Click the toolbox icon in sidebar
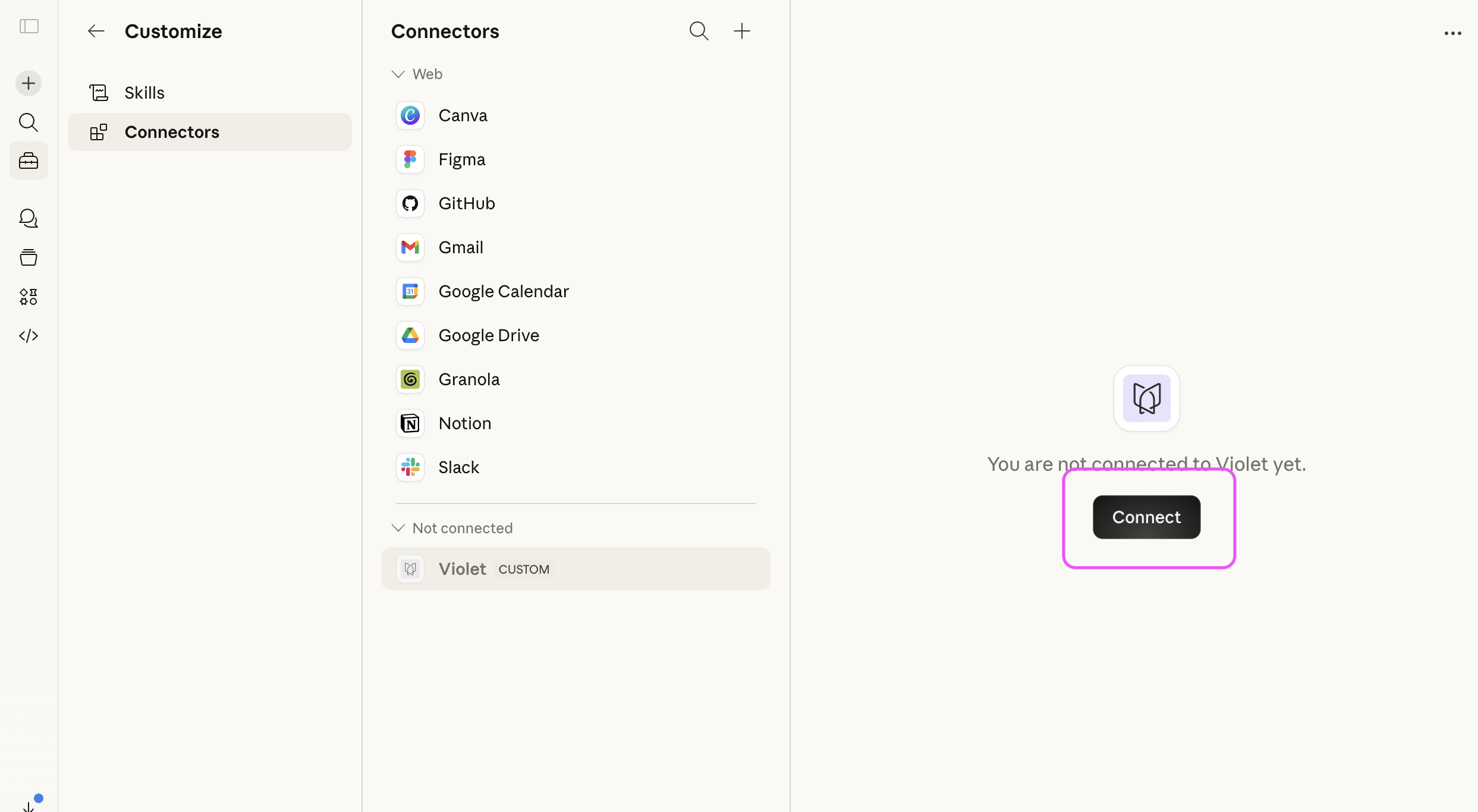The width and height of the screenshot is (1478, 812). coord(29,161)
